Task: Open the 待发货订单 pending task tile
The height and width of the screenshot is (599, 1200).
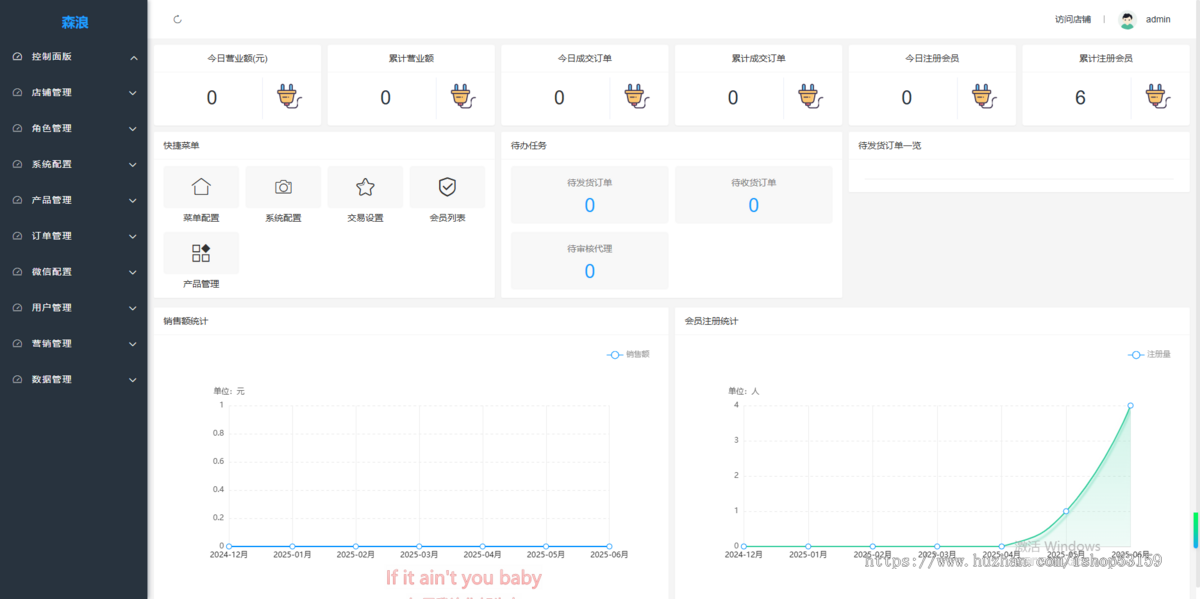Action: click(x=589, y=195)
